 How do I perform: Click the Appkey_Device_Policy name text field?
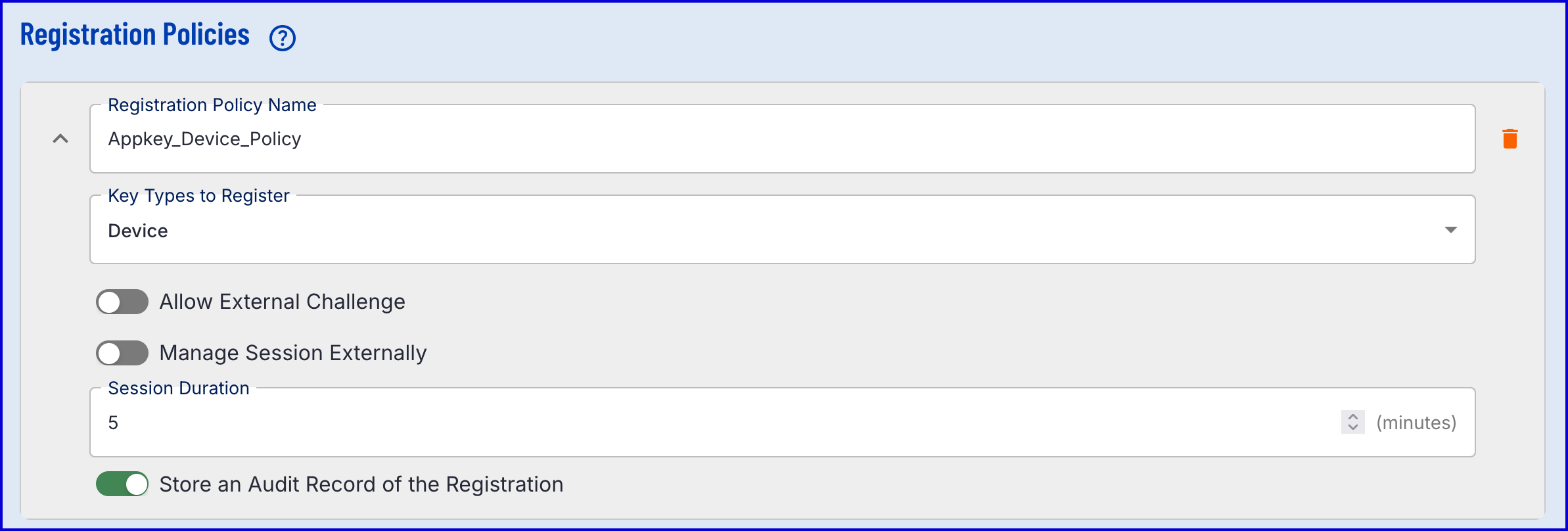point(782,139)
